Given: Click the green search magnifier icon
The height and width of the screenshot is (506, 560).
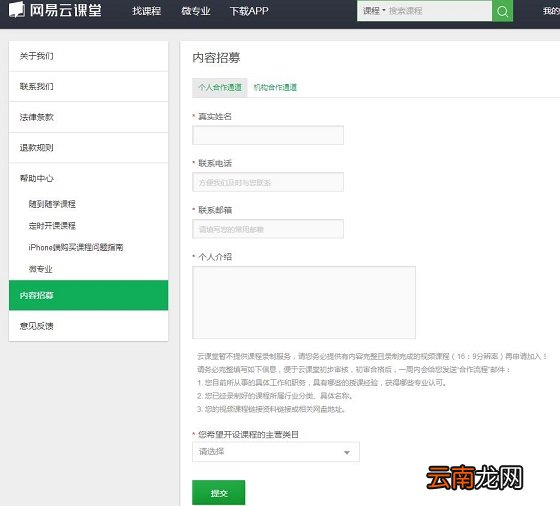Looking at the screenshot, I should pos(502,11).
